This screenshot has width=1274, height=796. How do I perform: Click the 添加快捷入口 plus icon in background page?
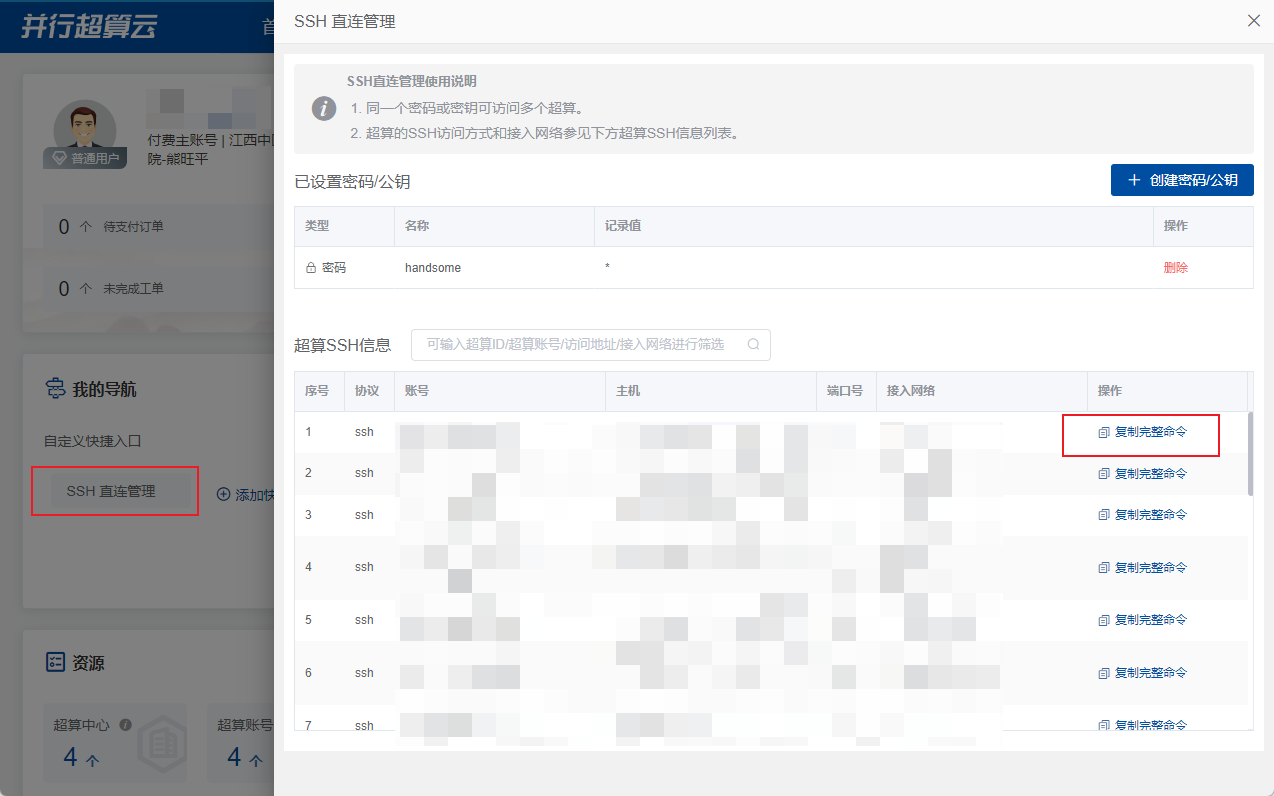click(x=223, y=494)
